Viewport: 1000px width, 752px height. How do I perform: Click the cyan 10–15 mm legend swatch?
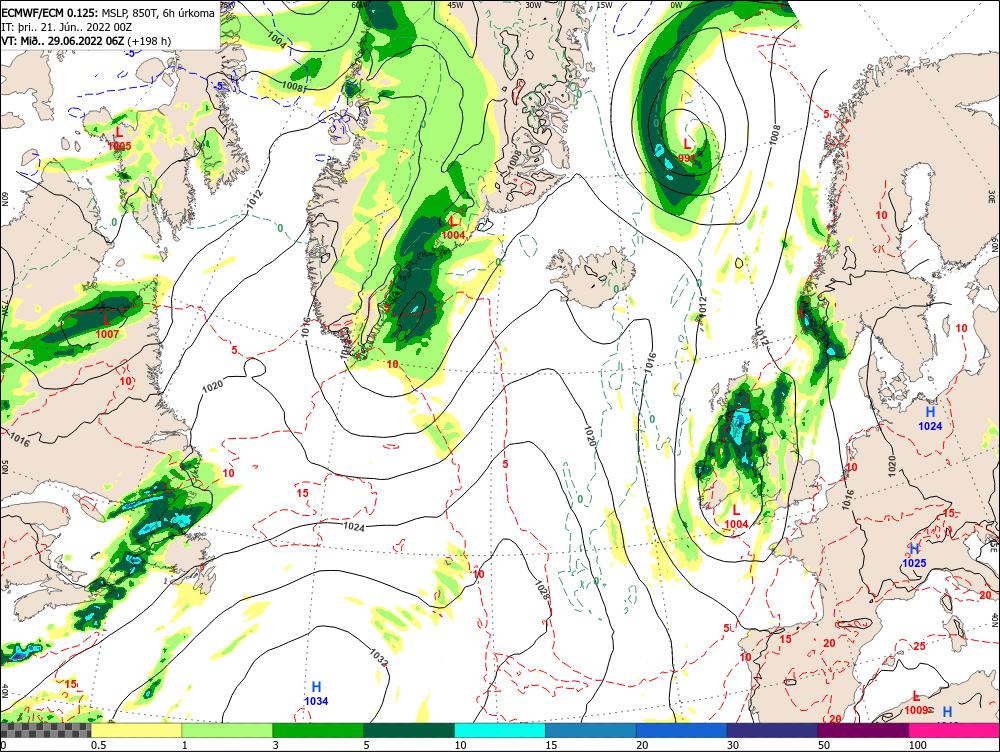tap(500, 730)
